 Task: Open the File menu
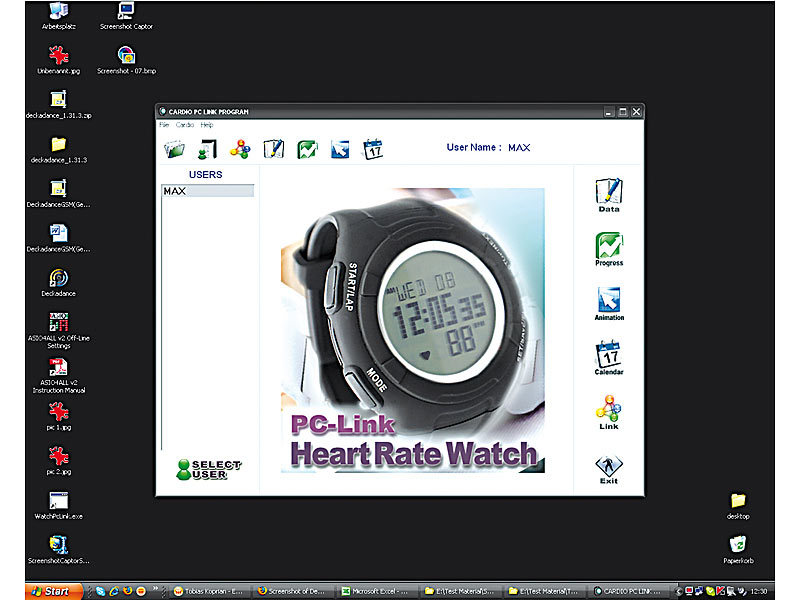pos(164,125)
